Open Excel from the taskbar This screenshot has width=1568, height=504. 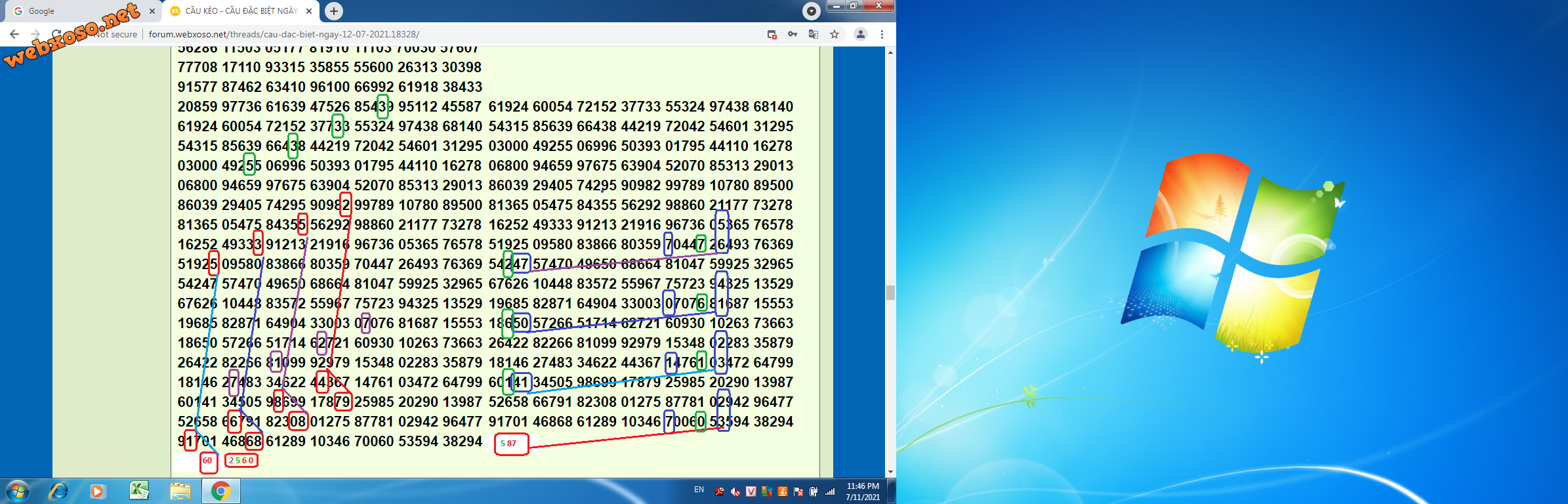click(x=139, y=491)
